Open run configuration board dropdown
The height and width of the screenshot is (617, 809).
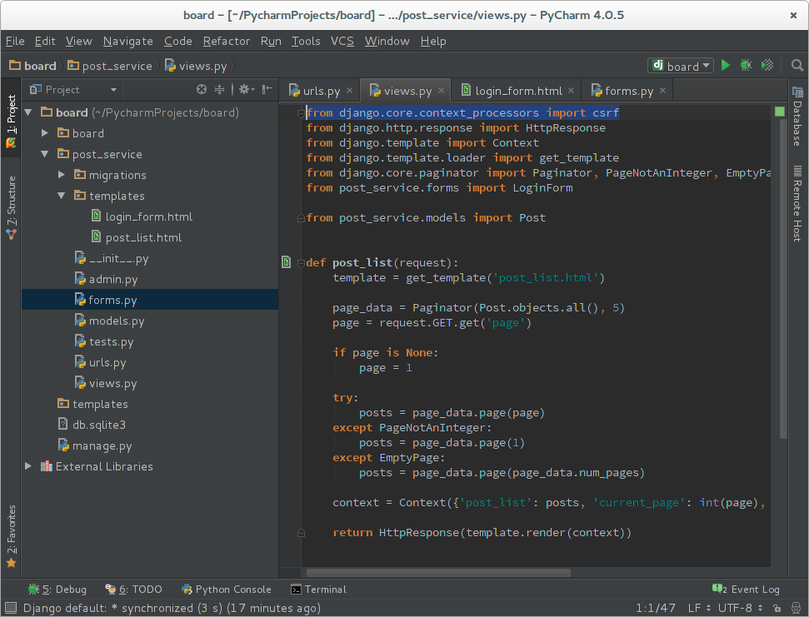(681, 66)
